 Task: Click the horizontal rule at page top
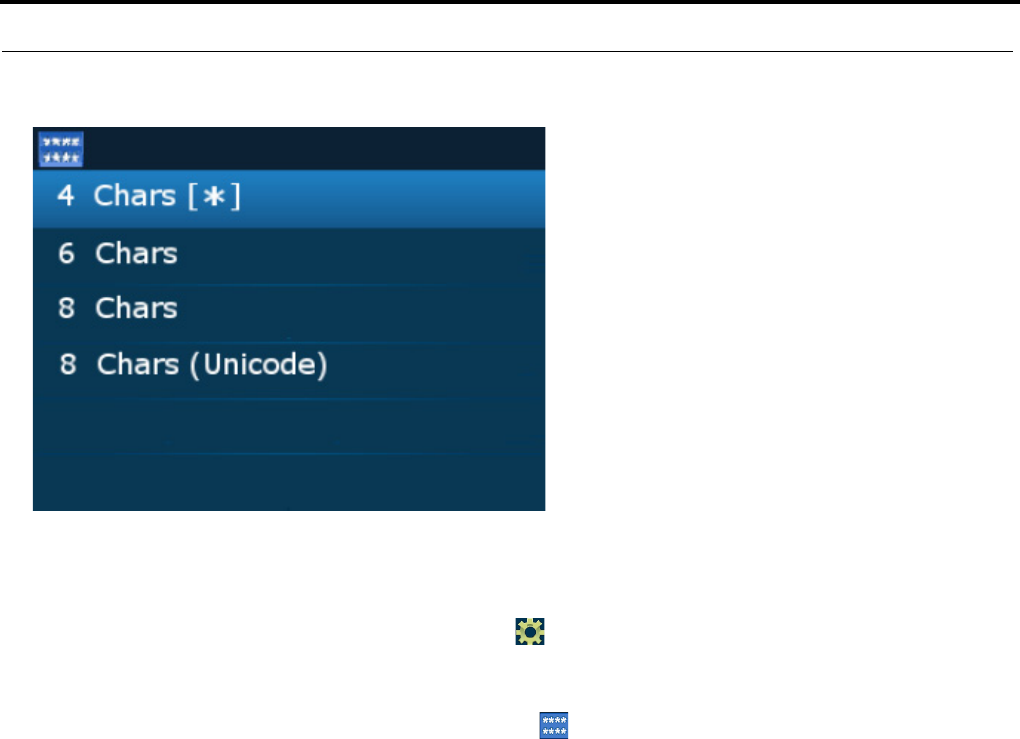(x=507, y=51)
